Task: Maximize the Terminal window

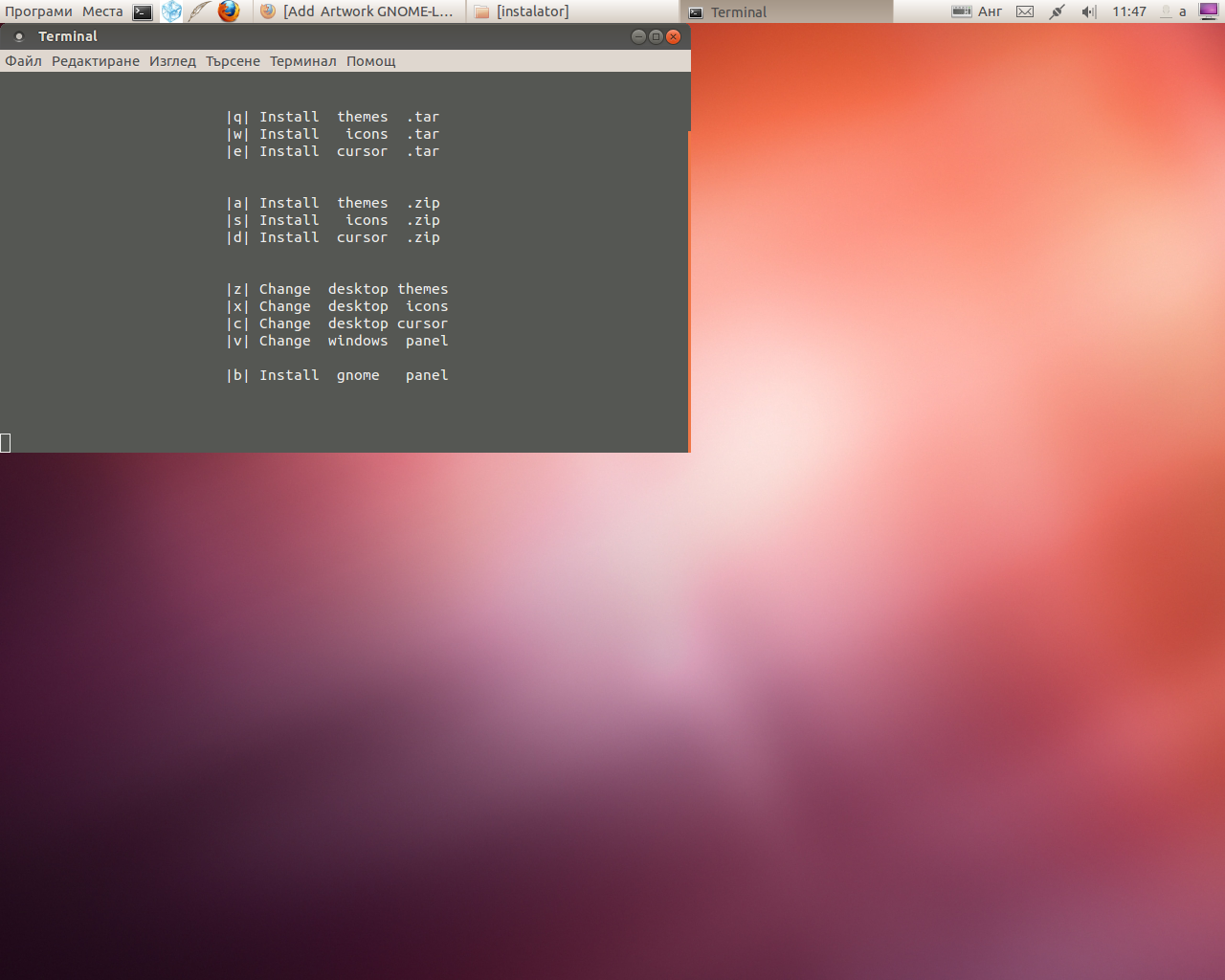Action: tap(656, 36)
